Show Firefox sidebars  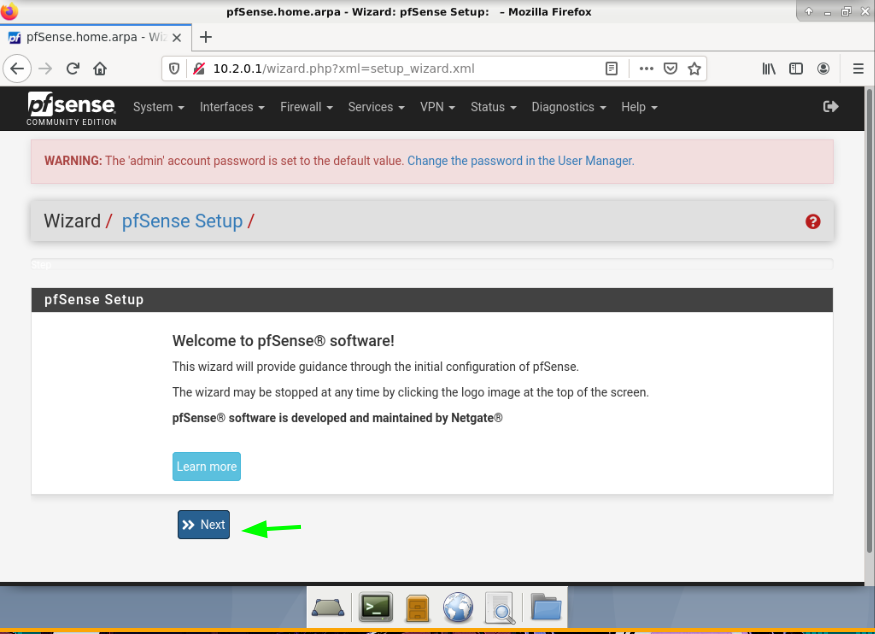pyautogui.click(x=796, y=69)
